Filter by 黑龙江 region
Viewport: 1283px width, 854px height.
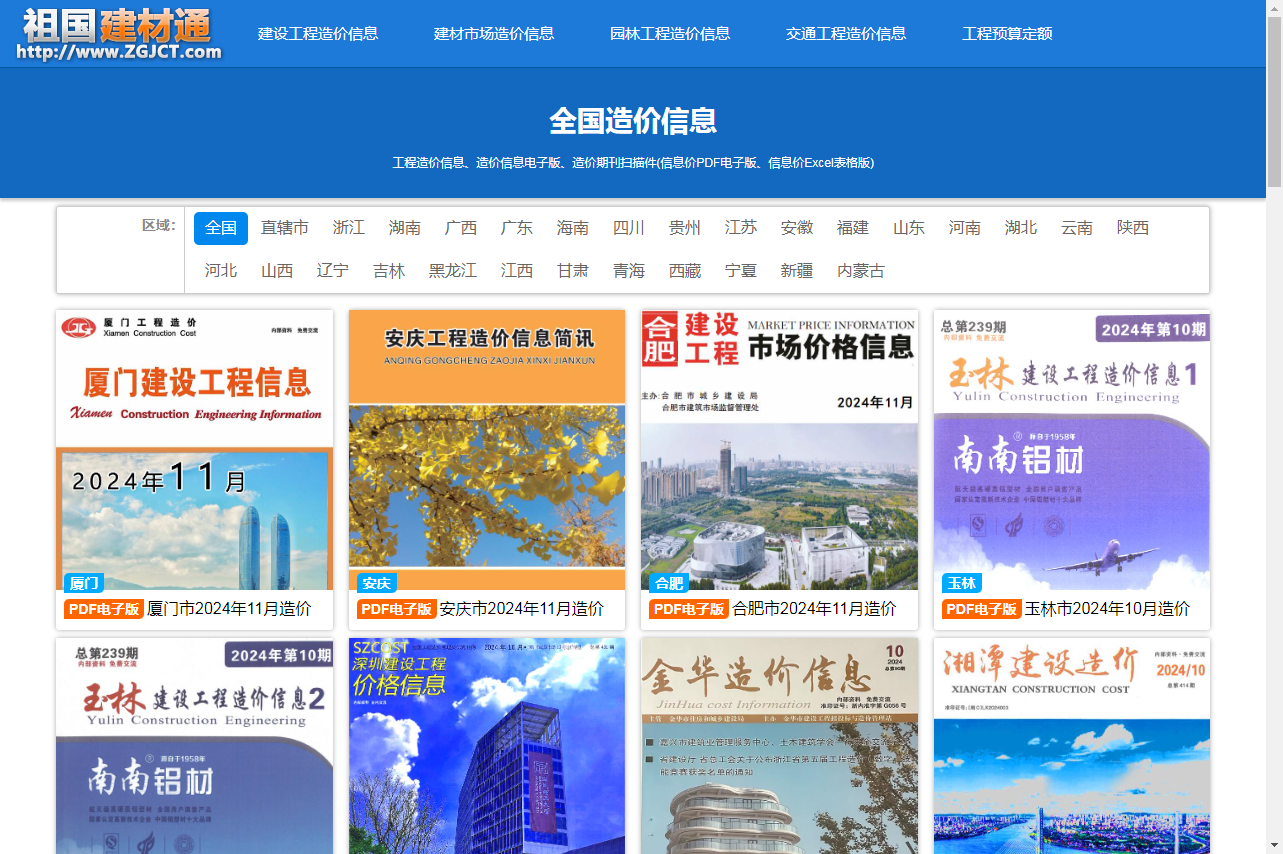(453, 271)
